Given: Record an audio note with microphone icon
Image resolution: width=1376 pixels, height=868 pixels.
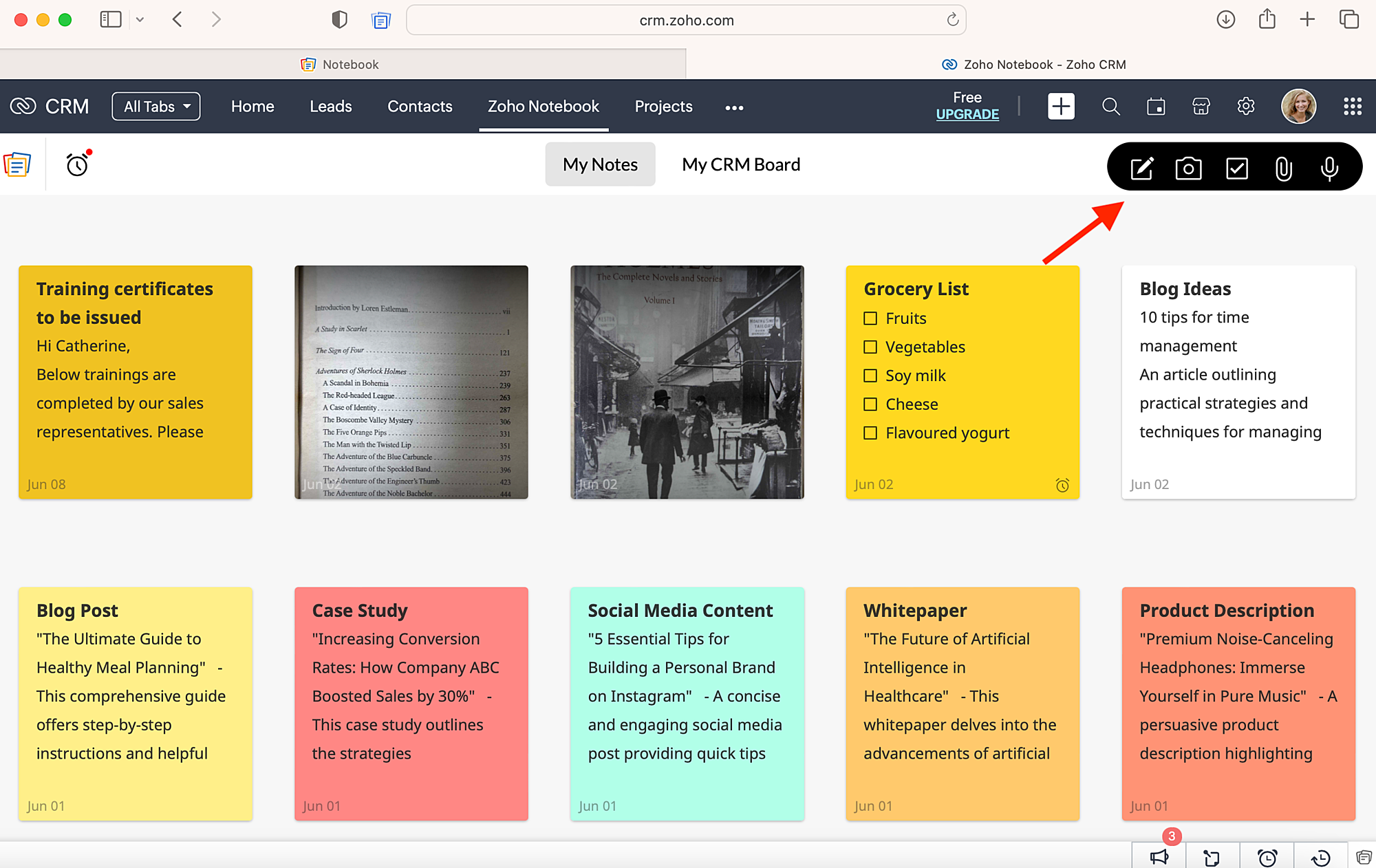Looking at the screenshot, I should pos(1329,168).
